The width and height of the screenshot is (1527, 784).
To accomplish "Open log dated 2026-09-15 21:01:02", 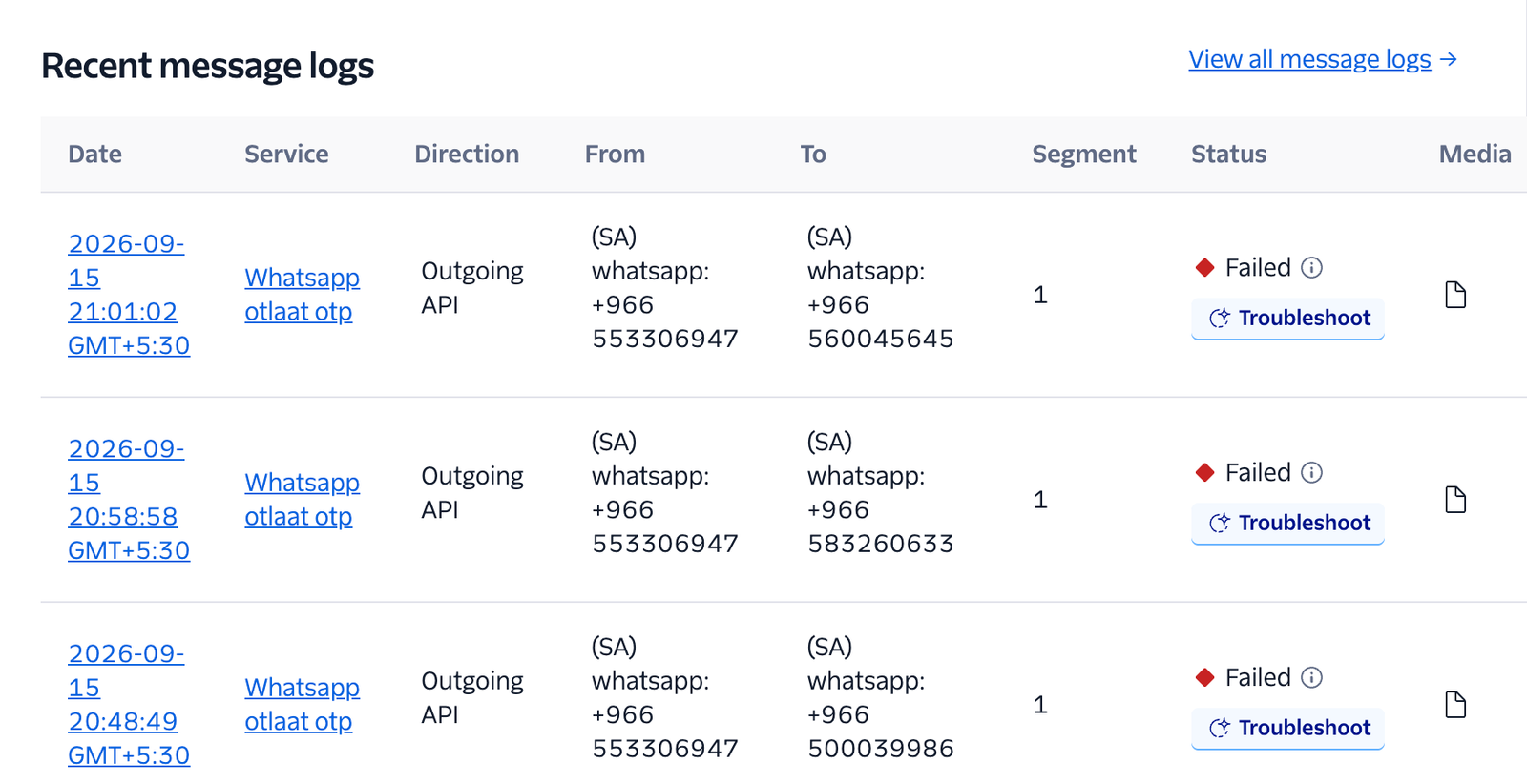I will (x=128, y=295).
